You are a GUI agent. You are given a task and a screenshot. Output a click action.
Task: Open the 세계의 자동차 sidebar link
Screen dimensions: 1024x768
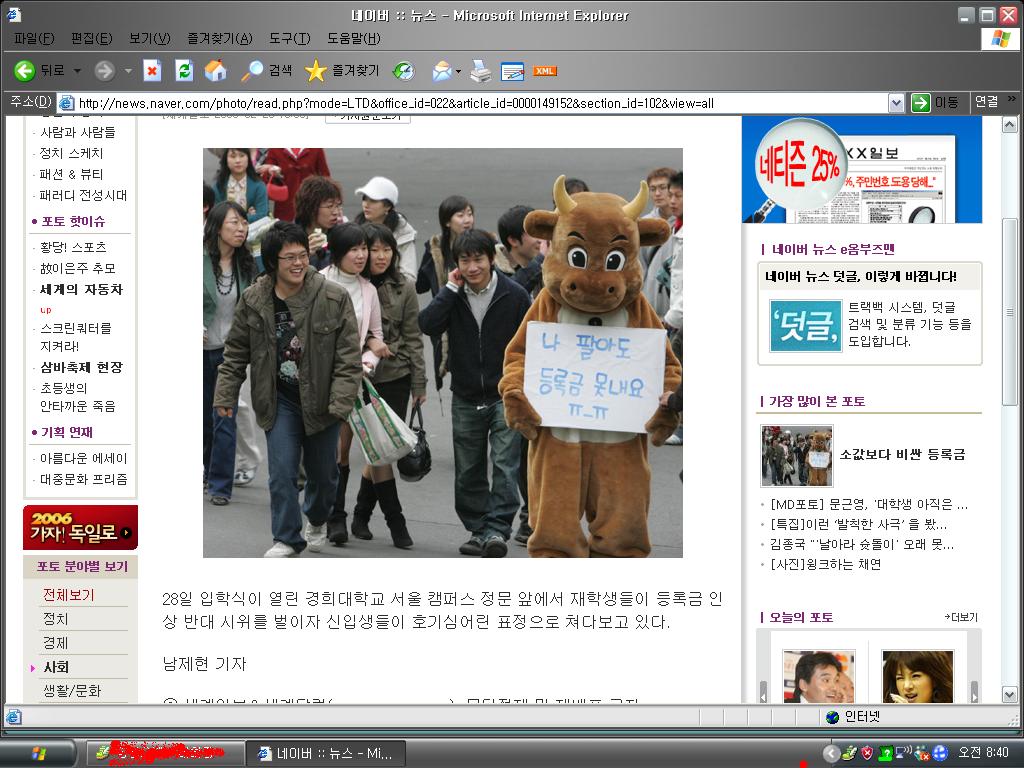pos(81,289)
